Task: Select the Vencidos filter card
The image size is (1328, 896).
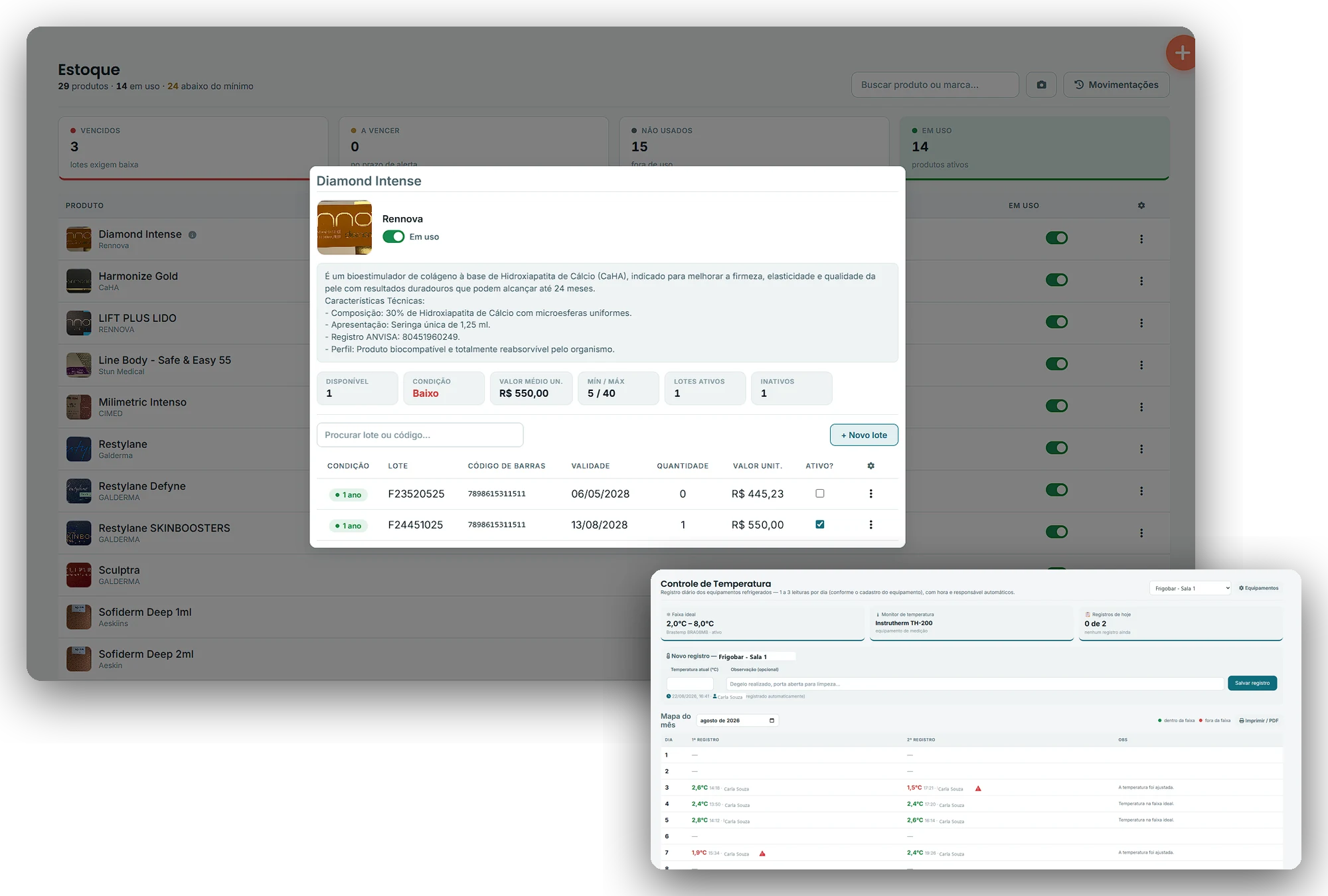Action: point(193,148)
